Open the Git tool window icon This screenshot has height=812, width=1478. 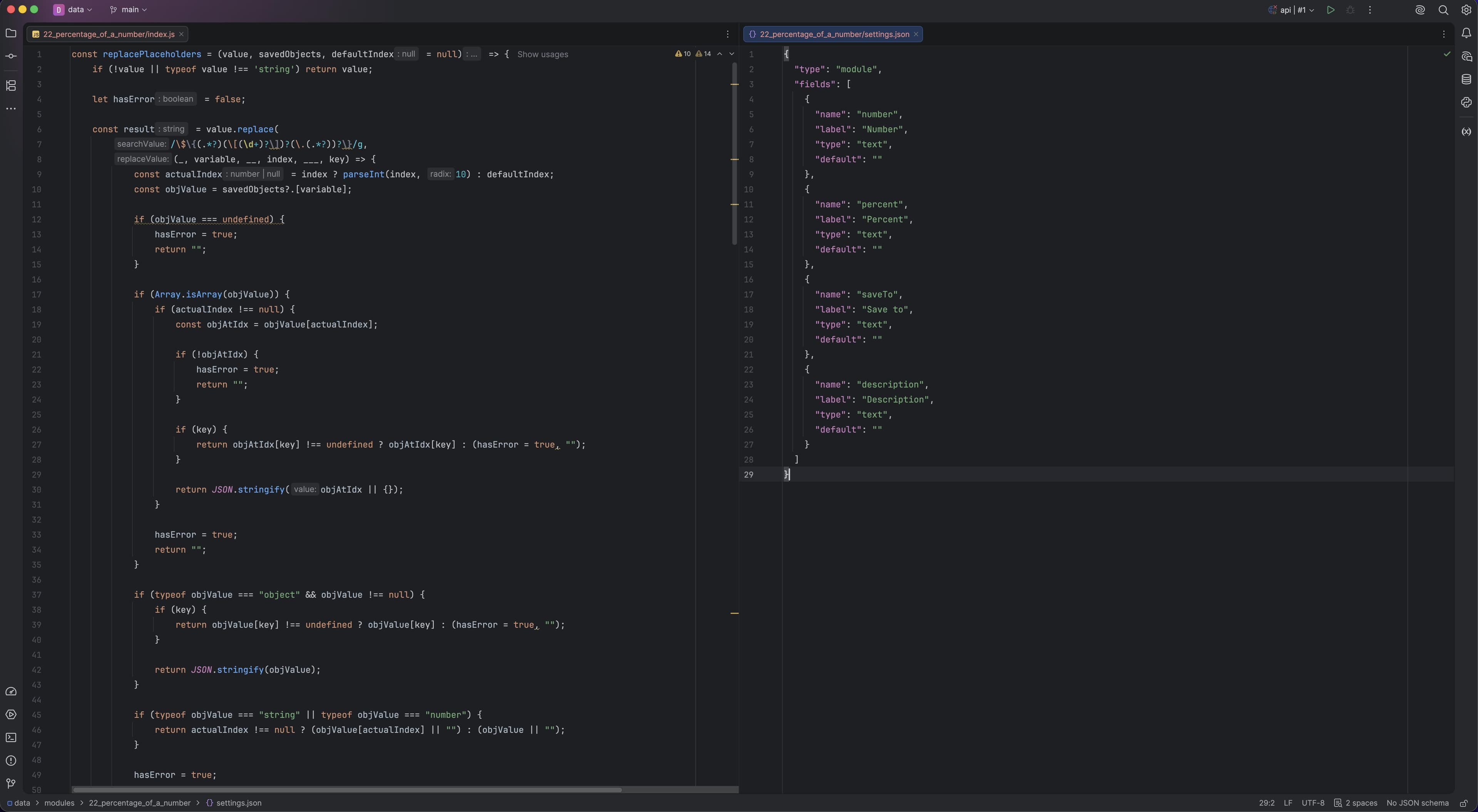(x=11, y=783)
